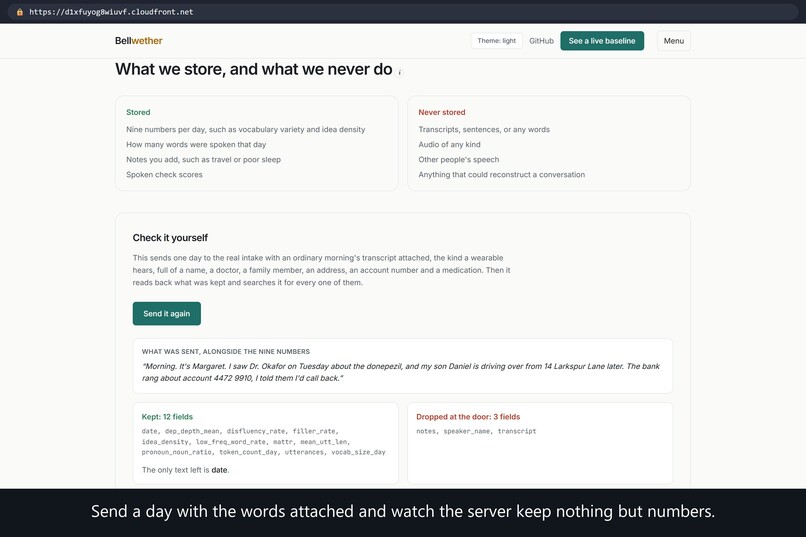Click the page heading 'What we store, and what we never do'

253,69
